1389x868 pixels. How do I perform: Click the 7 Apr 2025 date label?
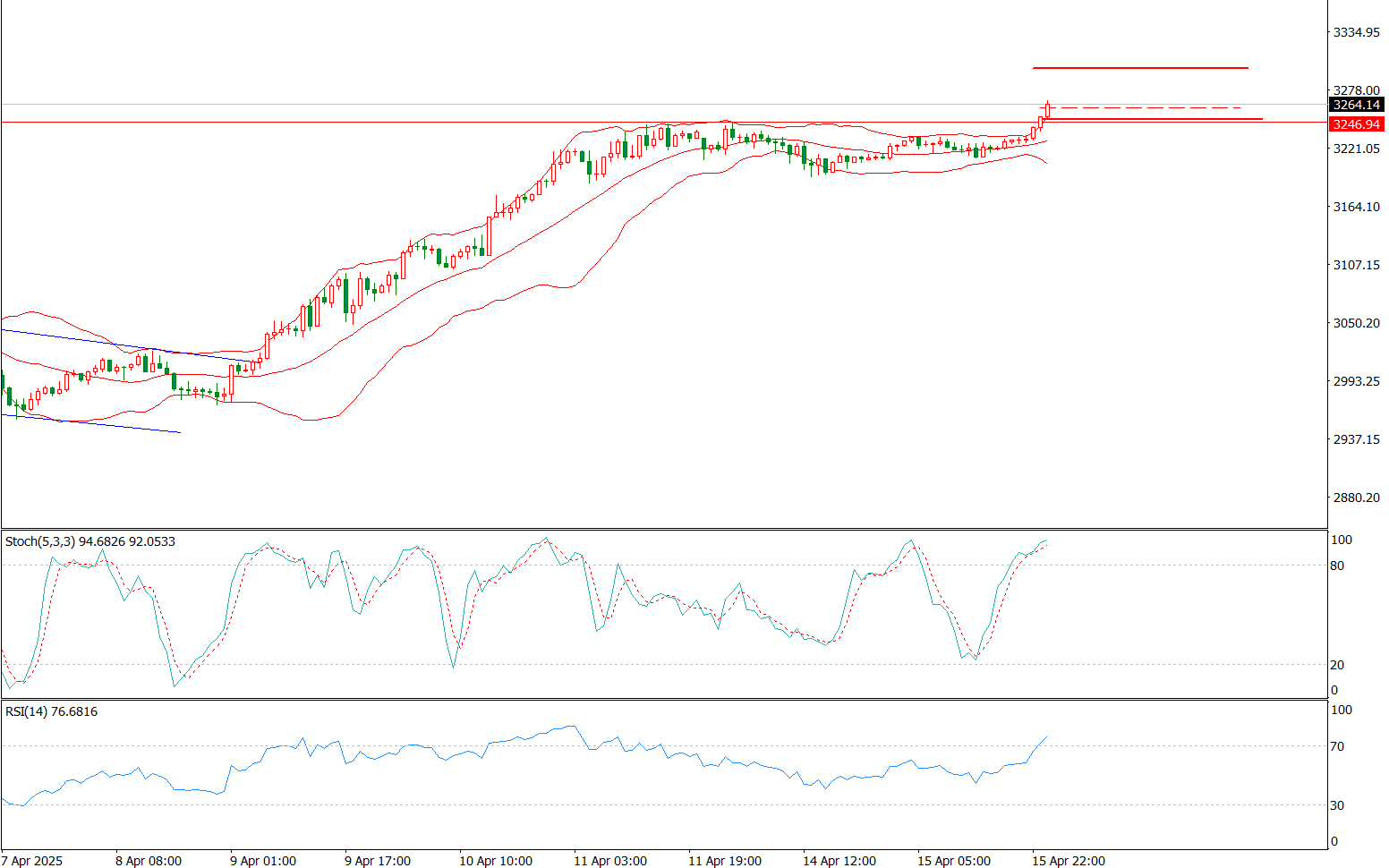(x=33, y=861)
